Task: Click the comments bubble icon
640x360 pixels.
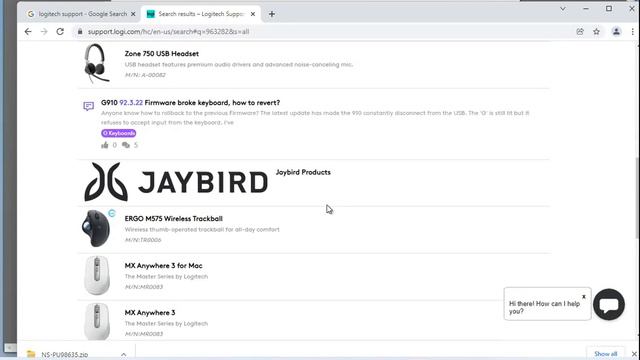Action: (x=126, y=145)
